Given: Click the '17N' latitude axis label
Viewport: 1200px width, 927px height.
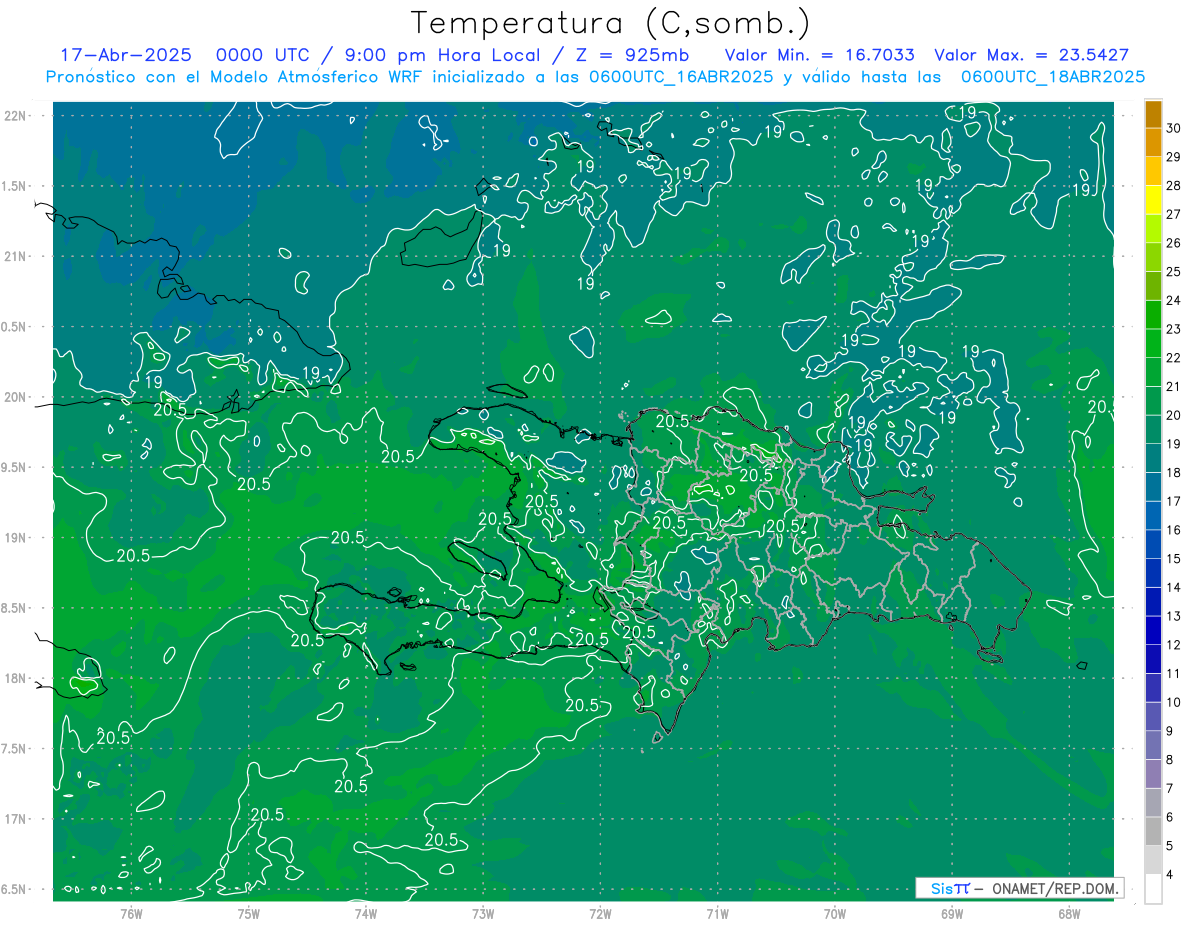Looking at the screenshot, I should click(15, 819).
